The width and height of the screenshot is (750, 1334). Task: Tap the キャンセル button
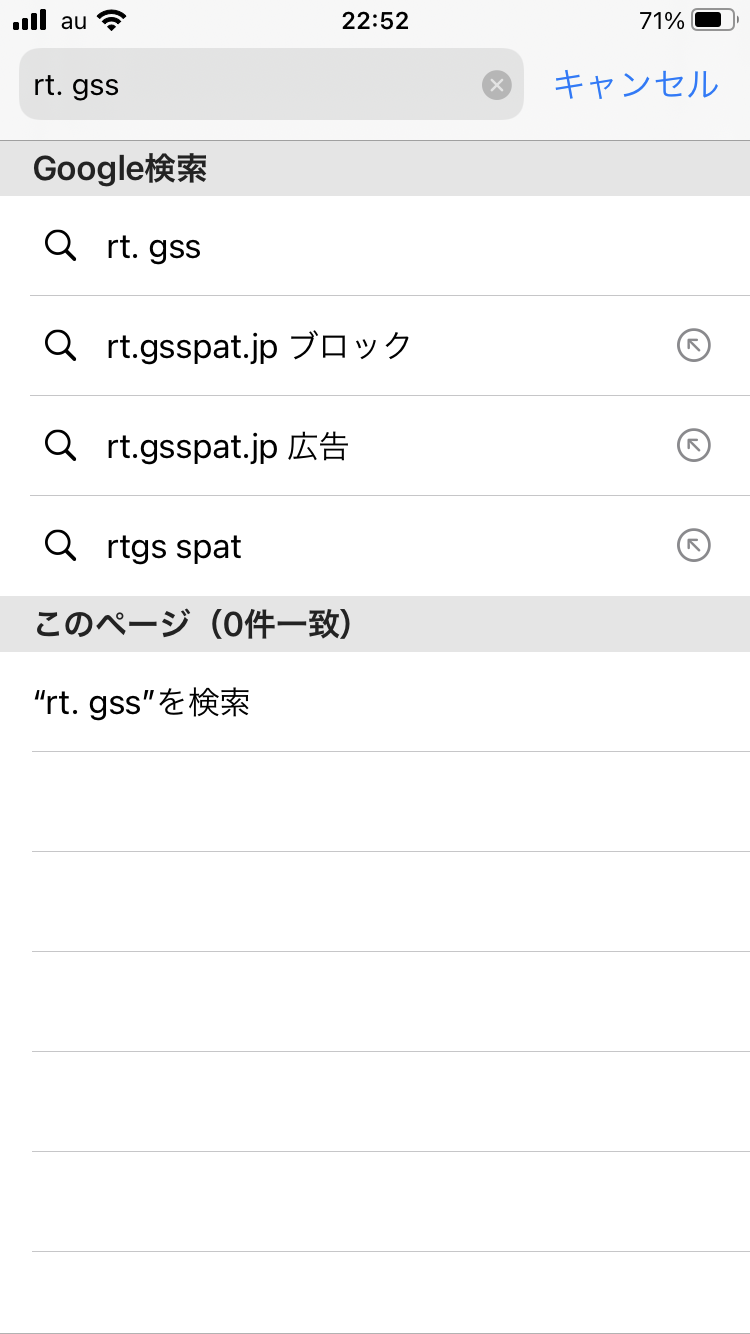(x=636, y=85)
